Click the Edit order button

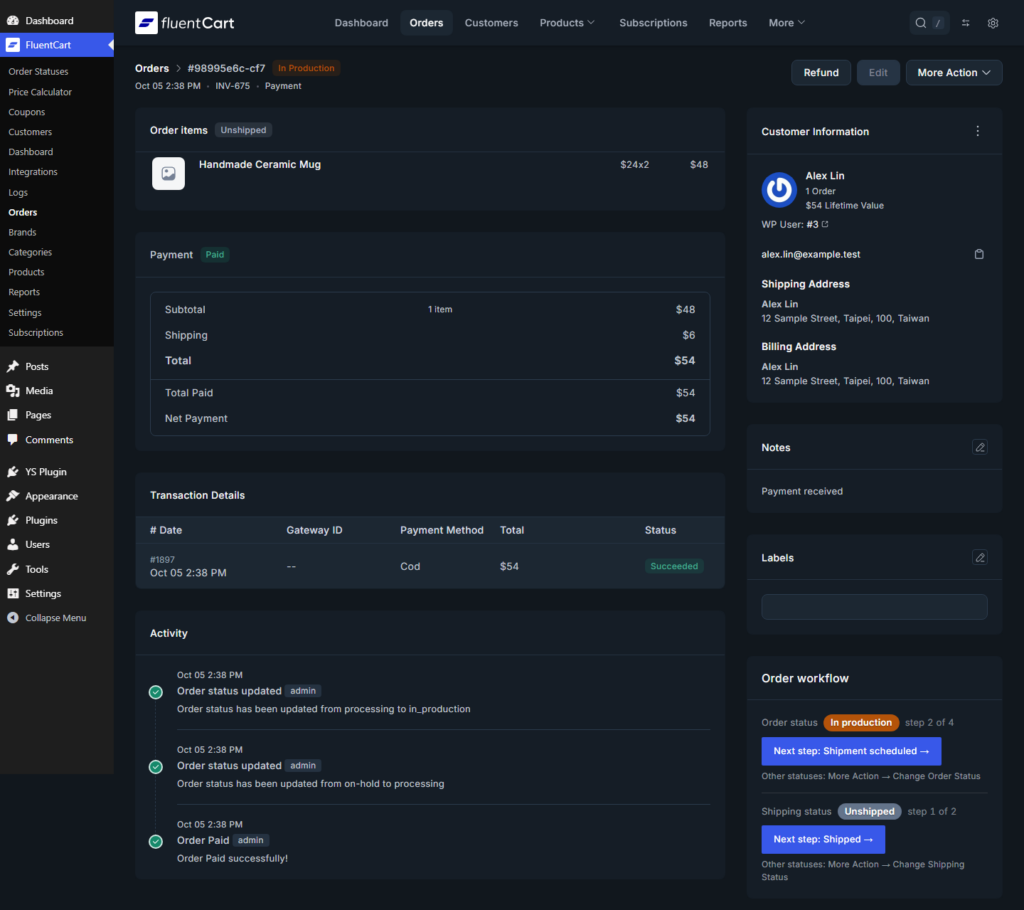(x=878, y=73)
